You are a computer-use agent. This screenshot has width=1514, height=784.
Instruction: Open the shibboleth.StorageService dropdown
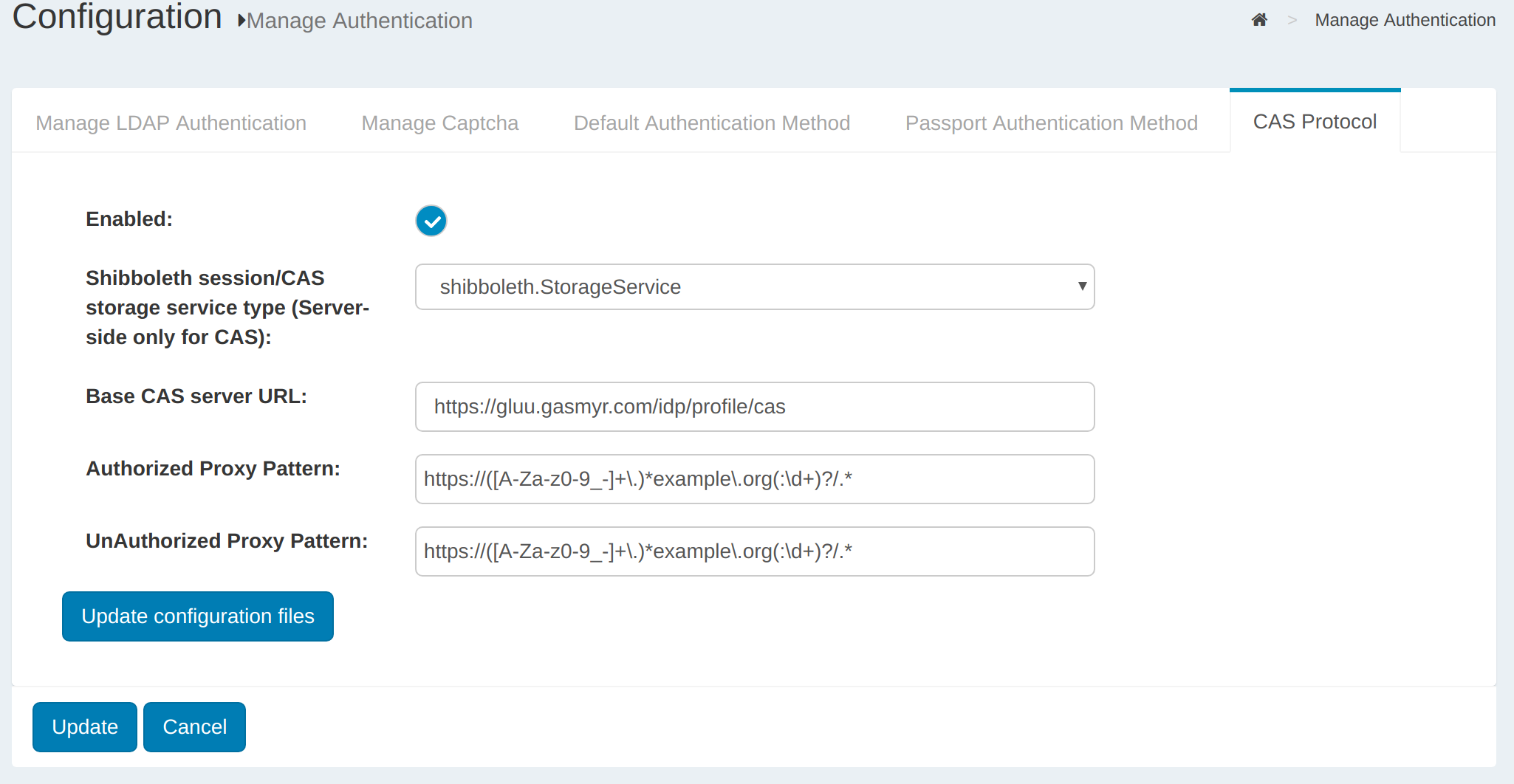point(753,287)
